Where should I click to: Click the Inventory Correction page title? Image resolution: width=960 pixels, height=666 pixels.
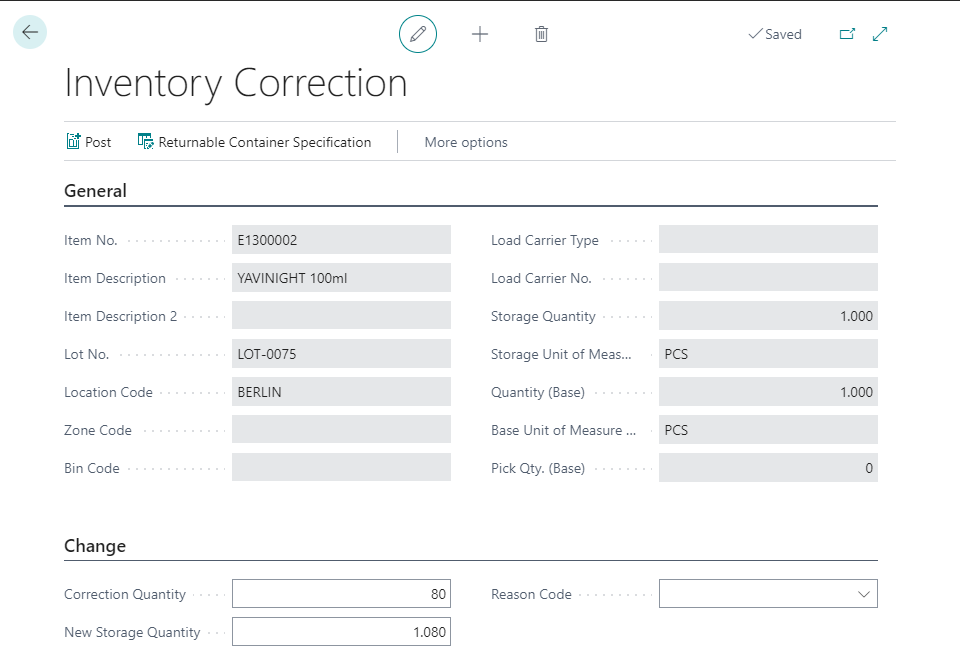[236, 83]
